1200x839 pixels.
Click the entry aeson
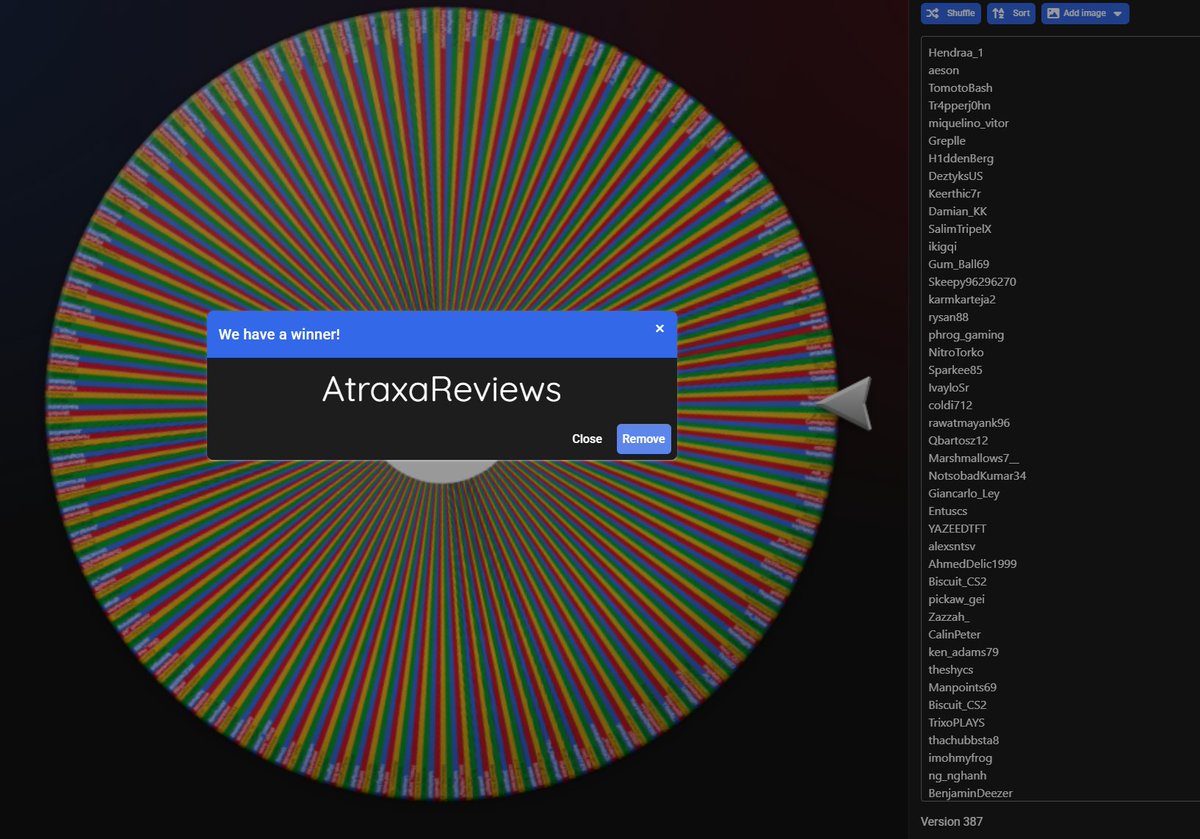point(943,70)
